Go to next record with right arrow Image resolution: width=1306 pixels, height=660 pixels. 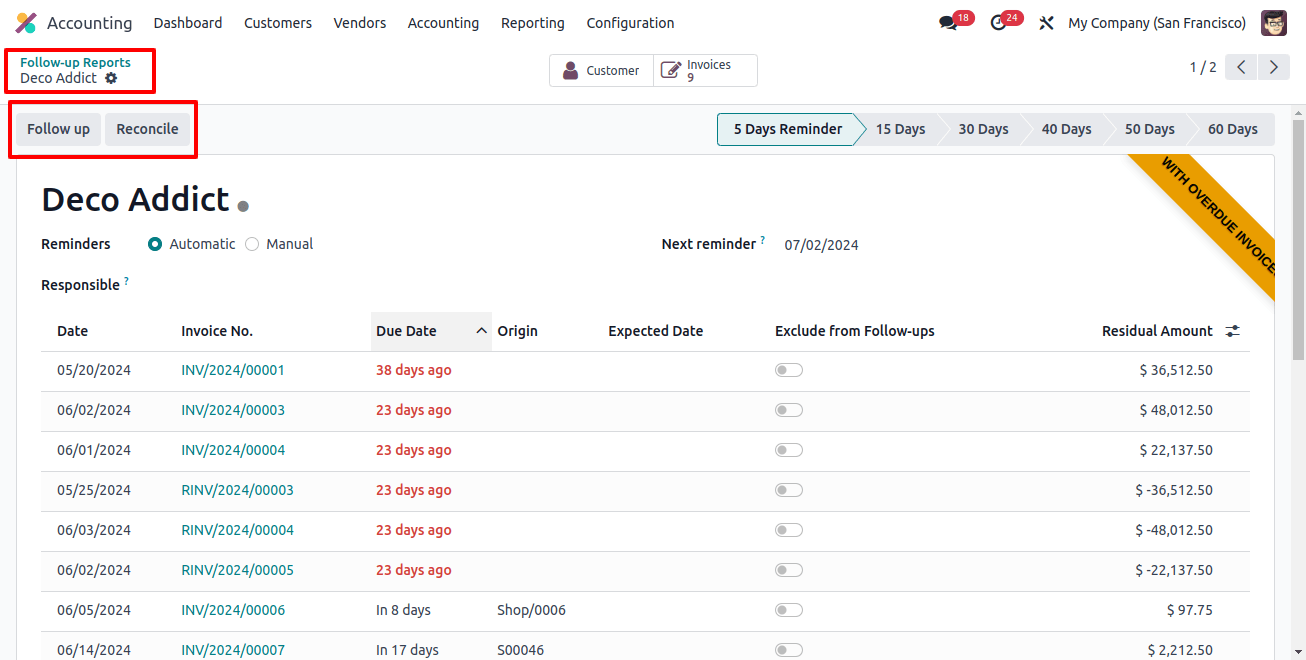(x=1273, y=67)
